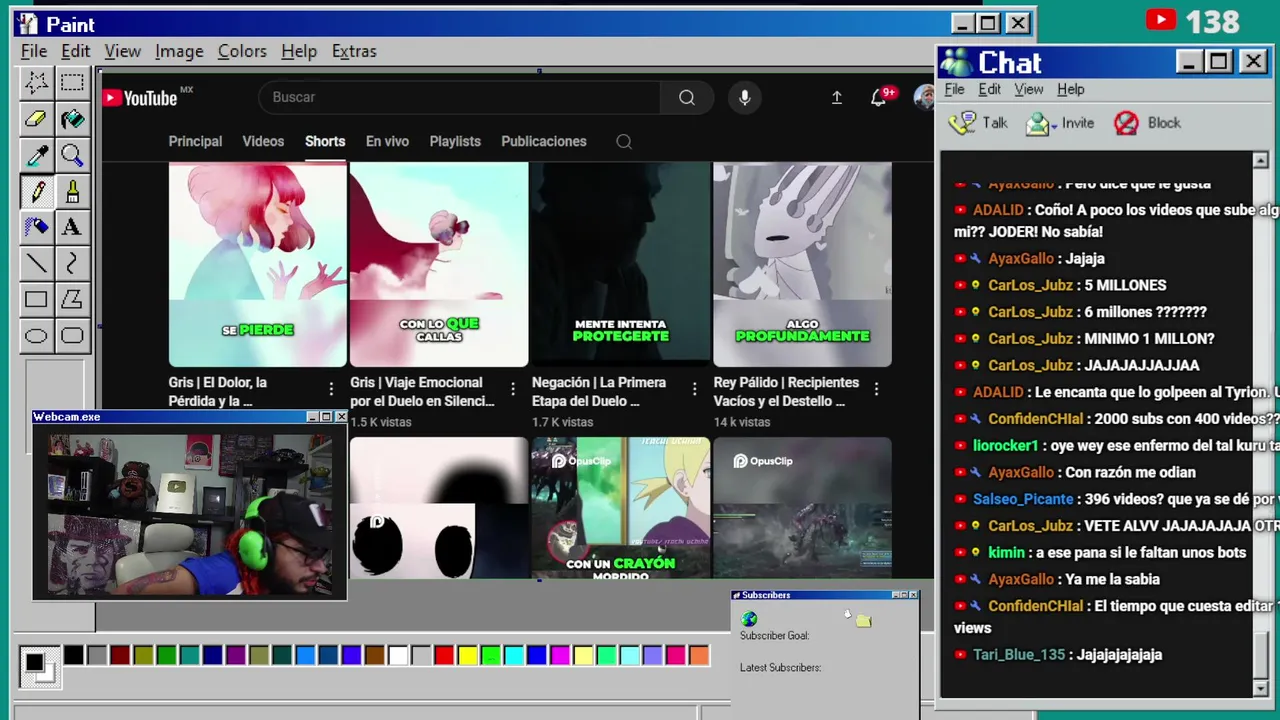Click the YouTube Buscar search field
The image size is (1280, 720).
(x=460, y=97)
